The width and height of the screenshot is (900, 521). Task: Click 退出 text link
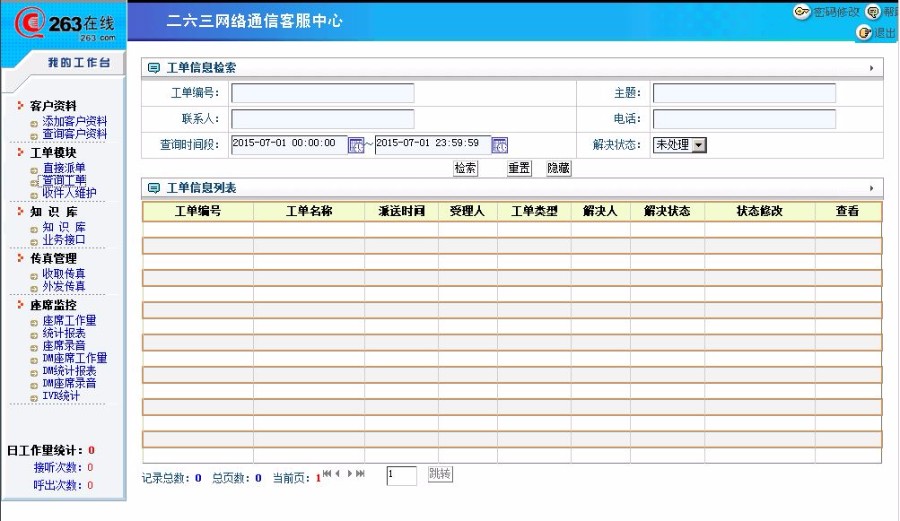click(885, 33)
